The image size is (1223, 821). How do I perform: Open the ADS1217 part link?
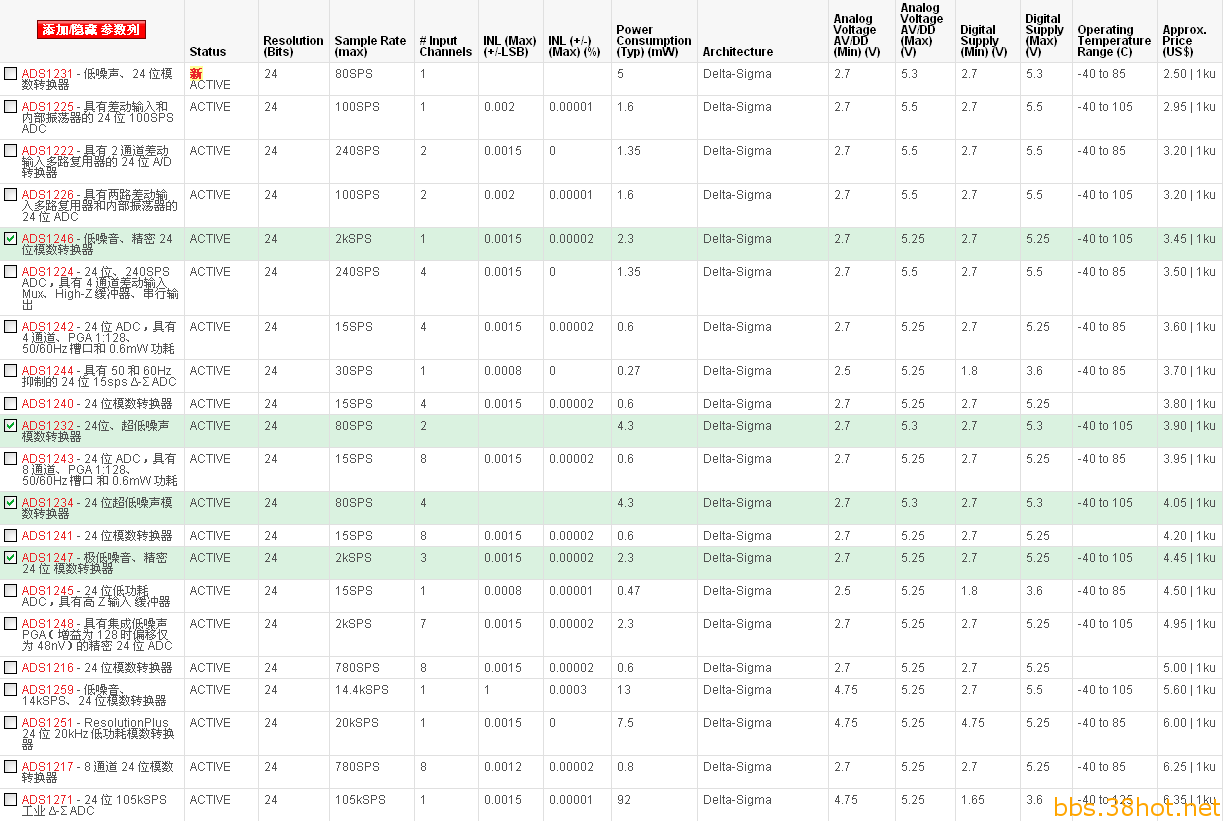click(x=48, y=767)
